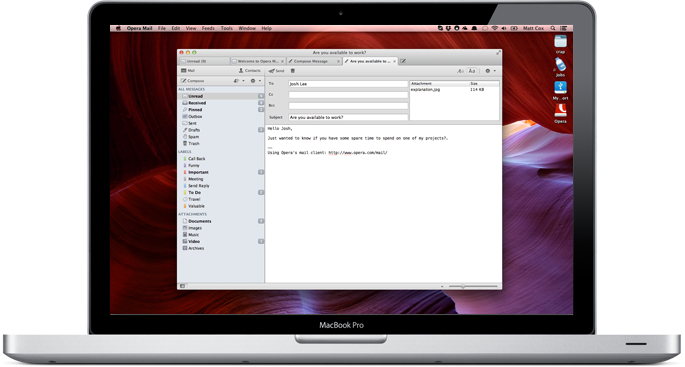This screenshot has width=685, height=367.
Task: Switch to the Compose Message tab
Action: [x=314, y=61]
